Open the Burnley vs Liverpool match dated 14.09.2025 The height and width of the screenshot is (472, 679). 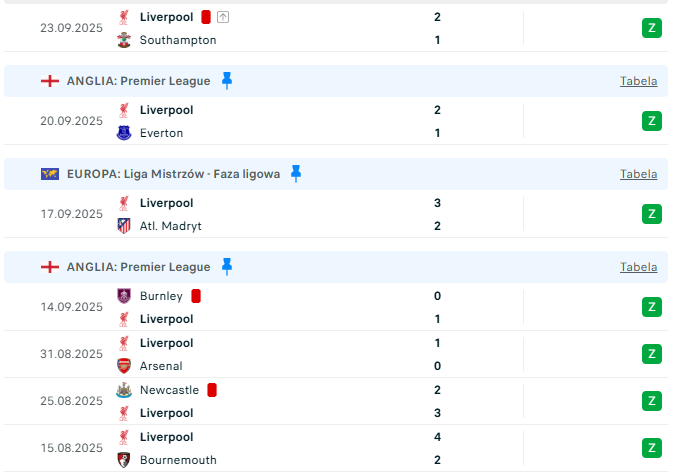tap(300, 307)
